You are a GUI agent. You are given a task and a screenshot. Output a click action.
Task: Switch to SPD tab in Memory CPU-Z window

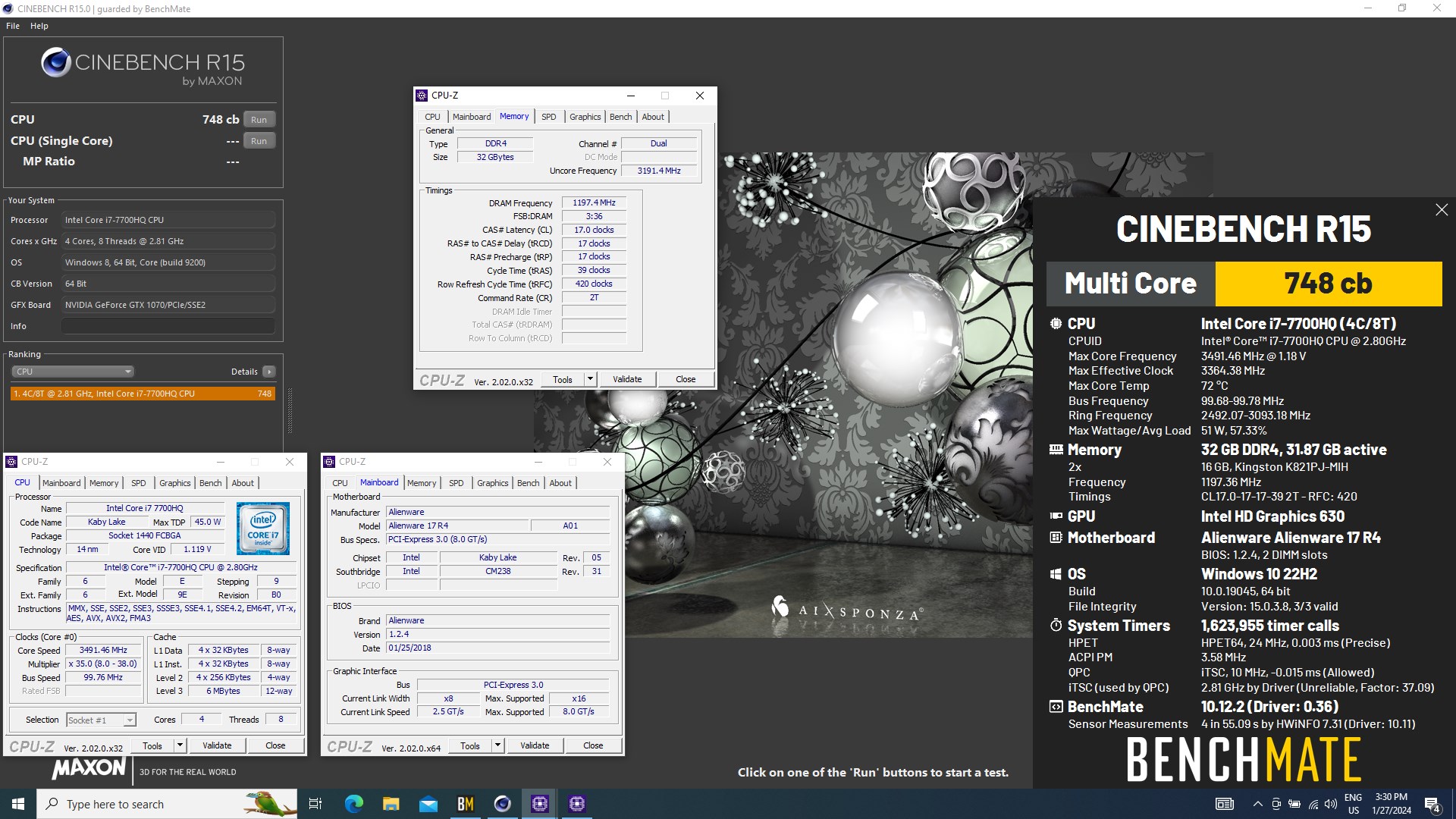[548, 117]
